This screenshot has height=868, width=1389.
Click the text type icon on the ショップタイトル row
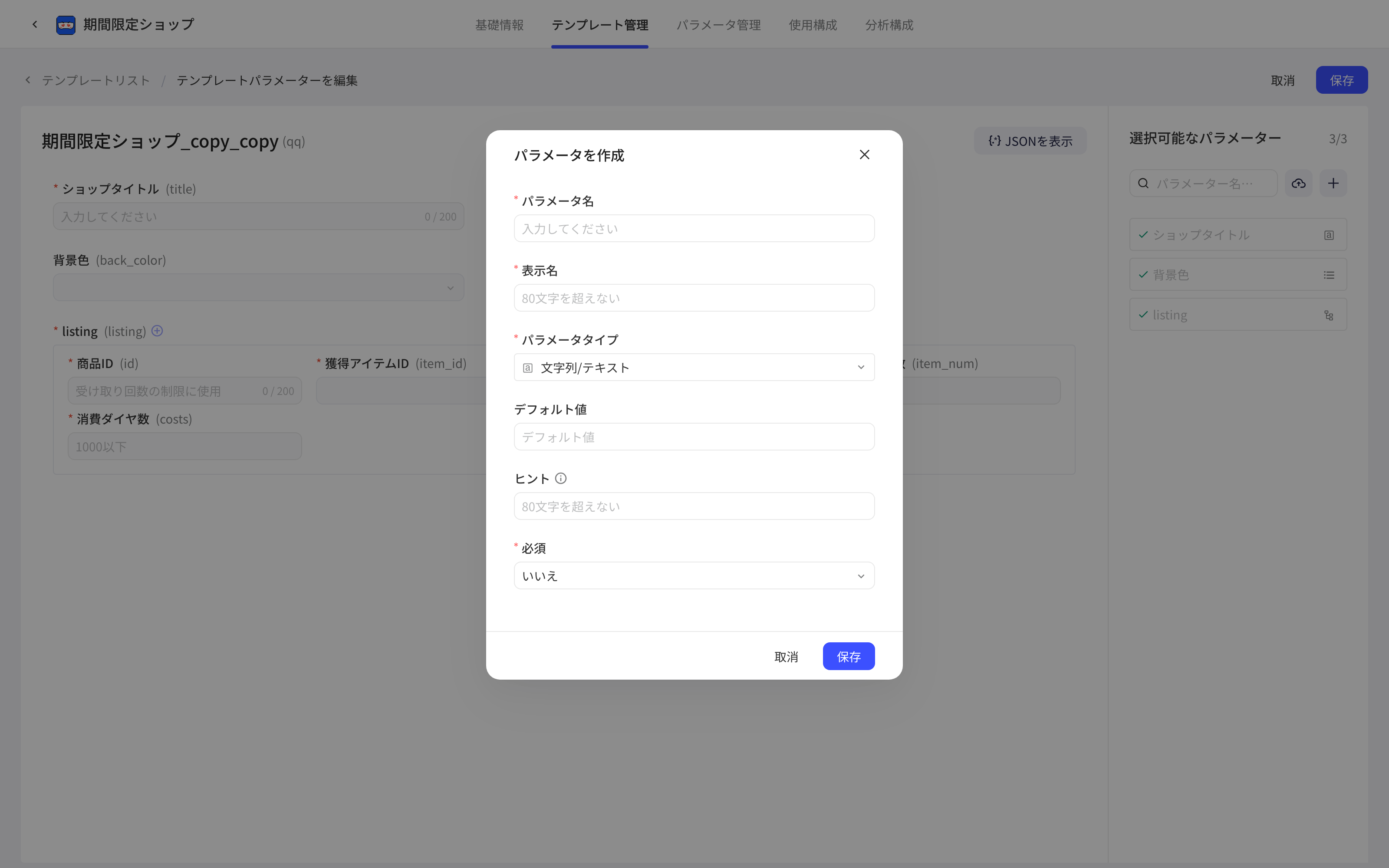(1329, 235)
